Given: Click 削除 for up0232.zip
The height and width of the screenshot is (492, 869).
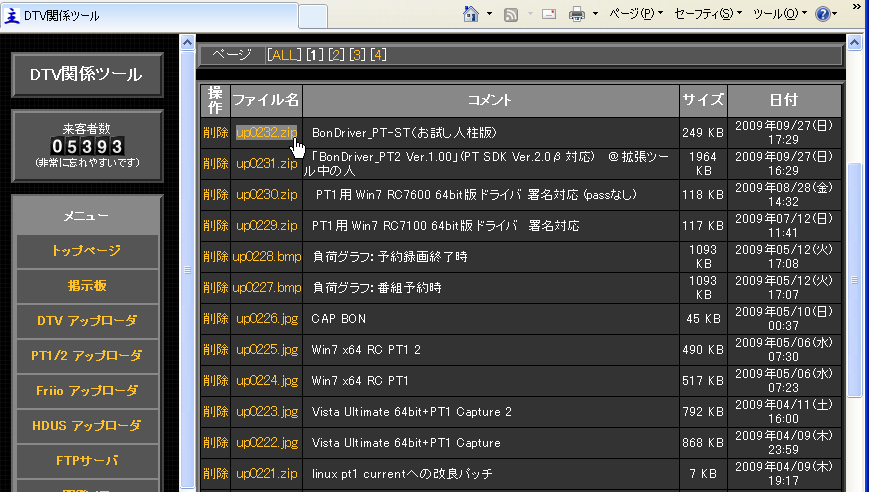Looking at the screenshot, I should [x=216, y=133].
